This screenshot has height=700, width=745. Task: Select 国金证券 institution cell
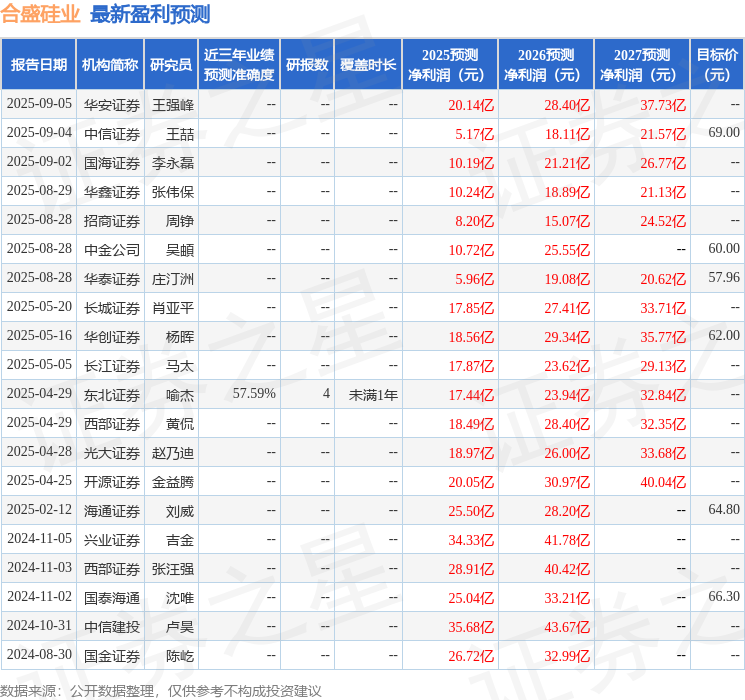112,656
